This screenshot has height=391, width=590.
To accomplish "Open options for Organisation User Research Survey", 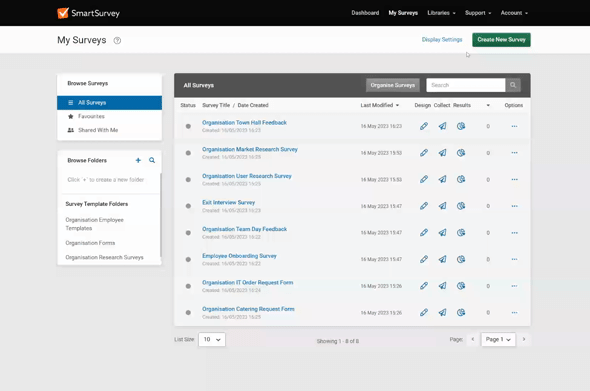I will pyautogui.click(x=514, y=180).
